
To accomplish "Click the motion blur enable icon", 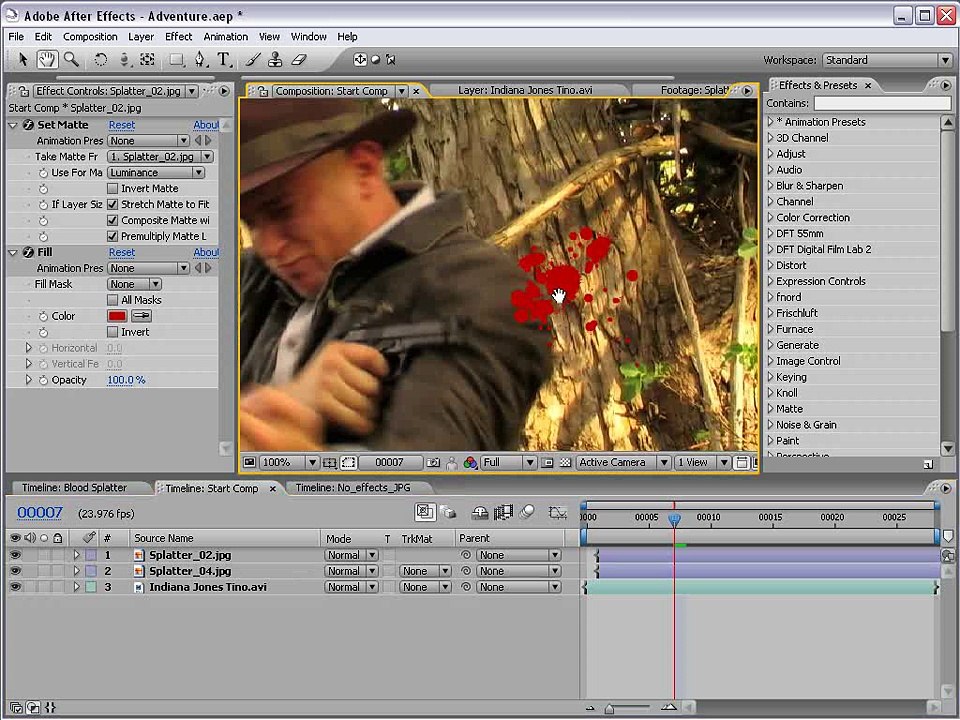I will (x=527, y=512).
